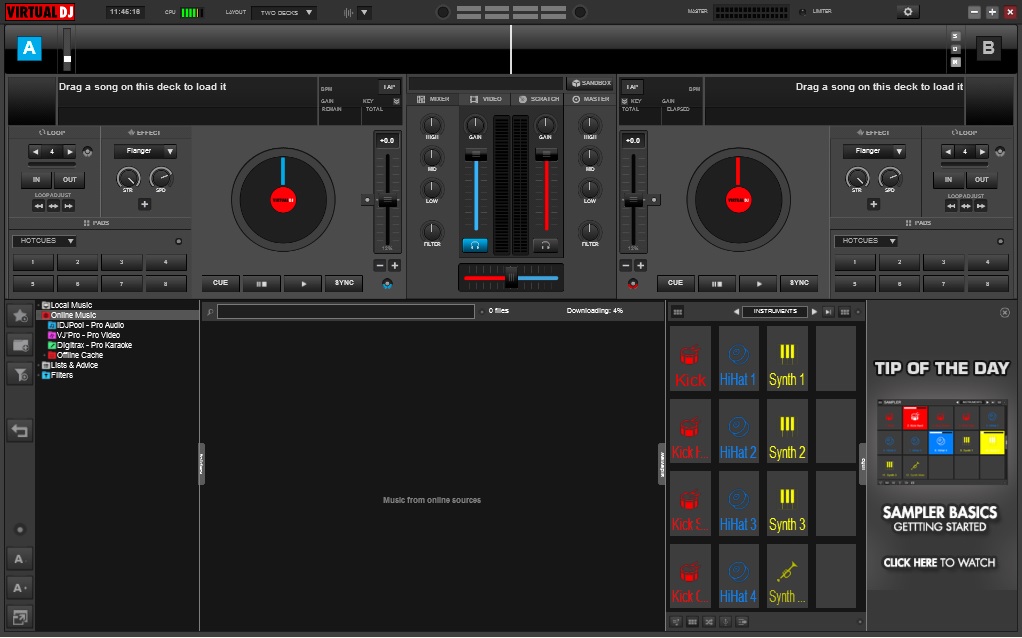Click the left deck play button
This screenshot has width=1022, height=638.
point(303,283)
